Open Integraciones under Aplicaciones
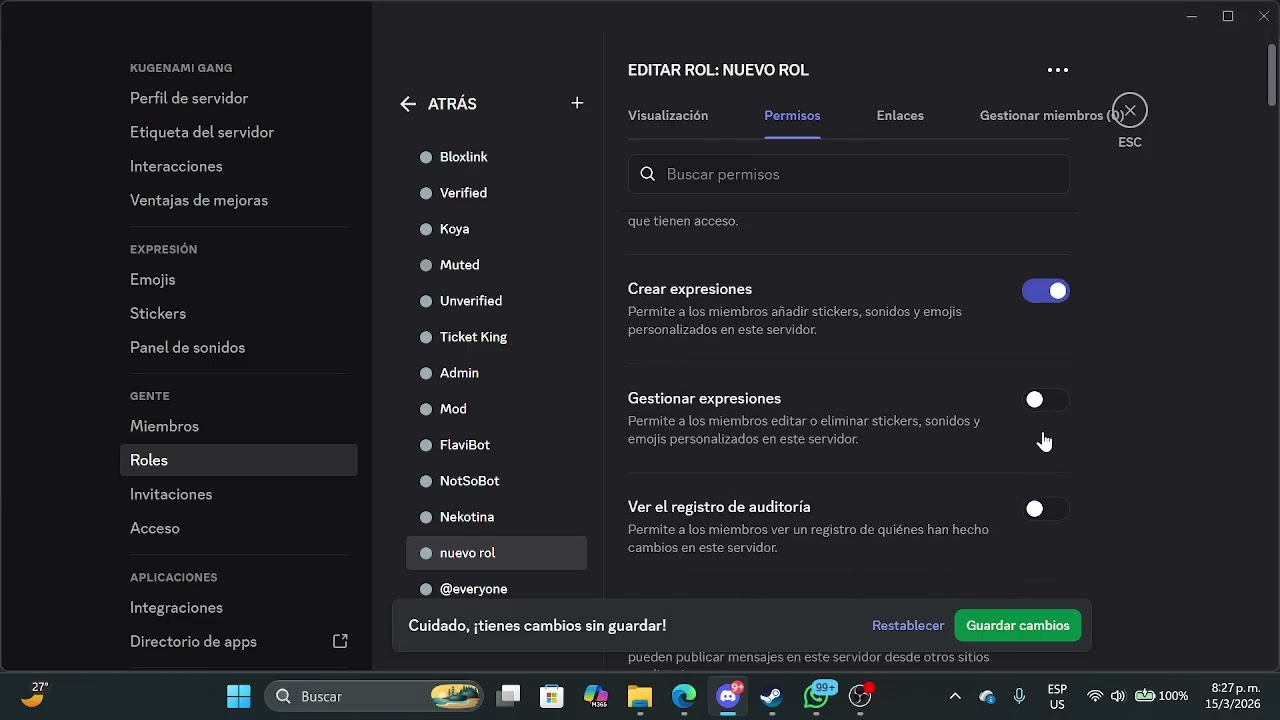Screen dimensions: 1280x720 point(176,608)
